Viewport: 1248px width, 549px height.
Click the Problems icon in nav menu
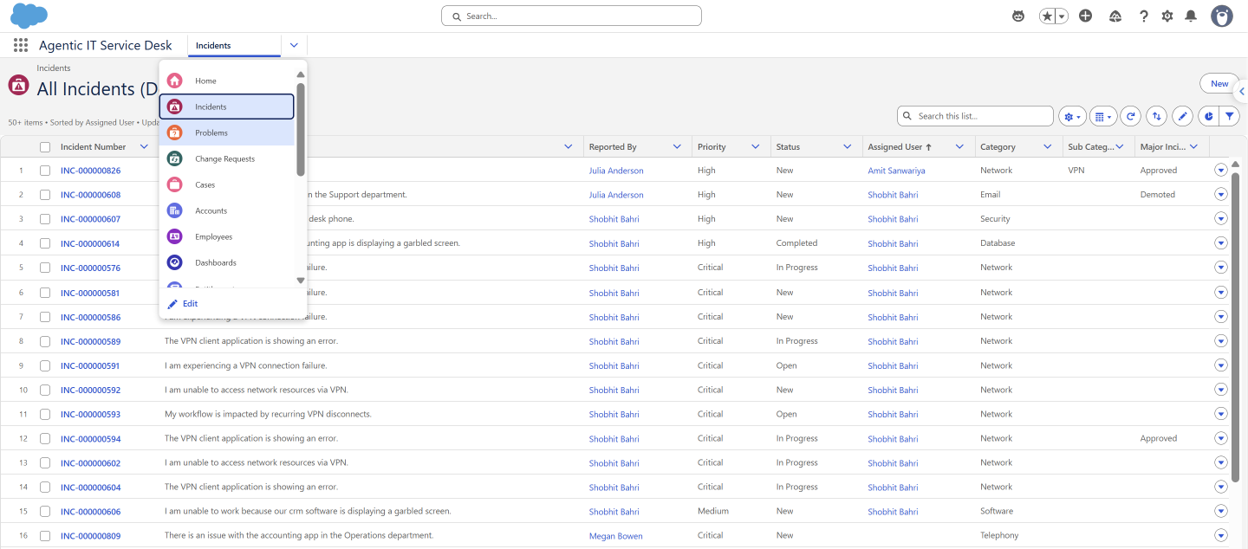[175, 133]
